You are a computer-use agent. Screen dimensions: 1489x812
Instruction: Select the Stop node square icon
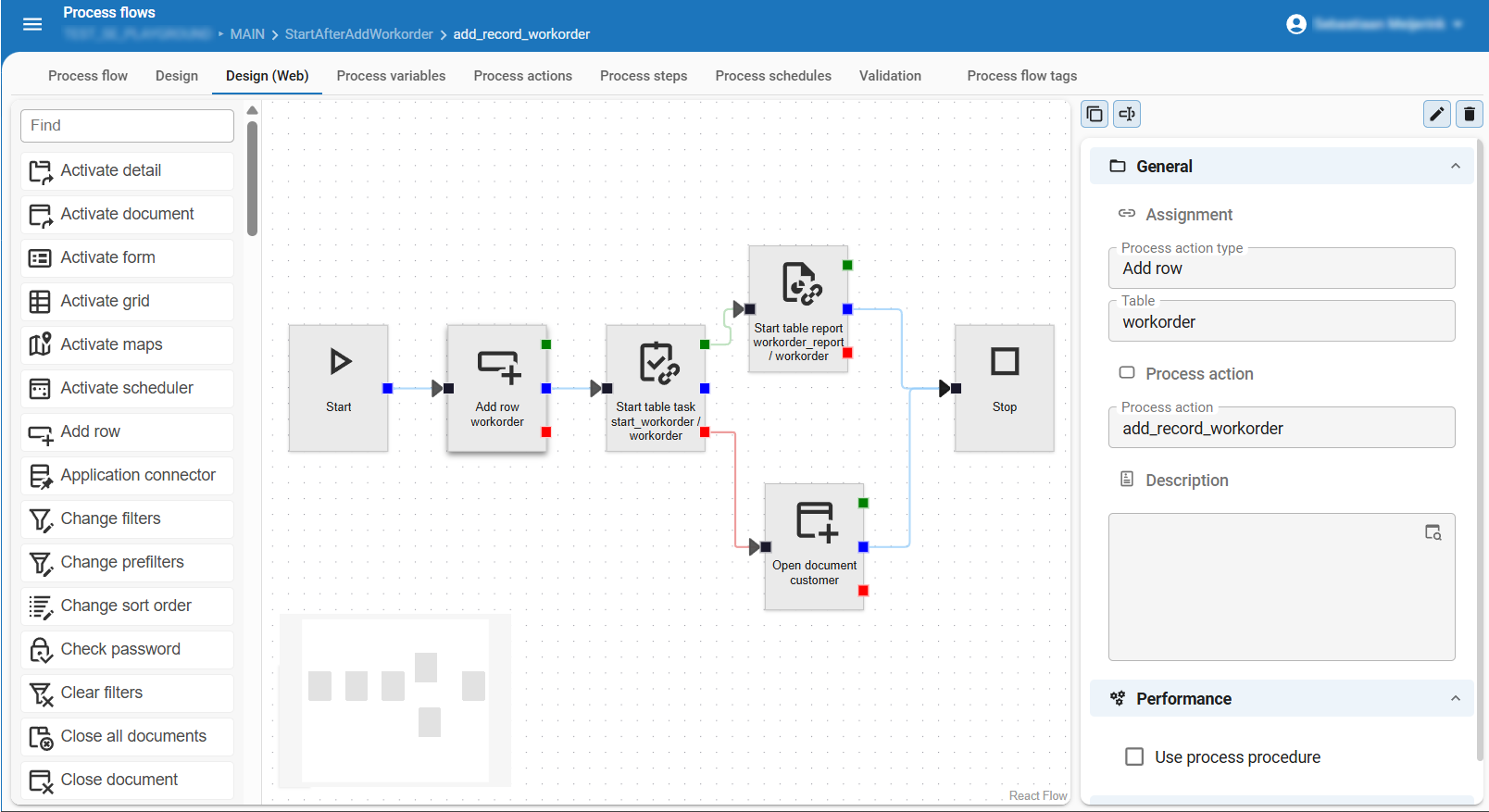[1004, 361]
